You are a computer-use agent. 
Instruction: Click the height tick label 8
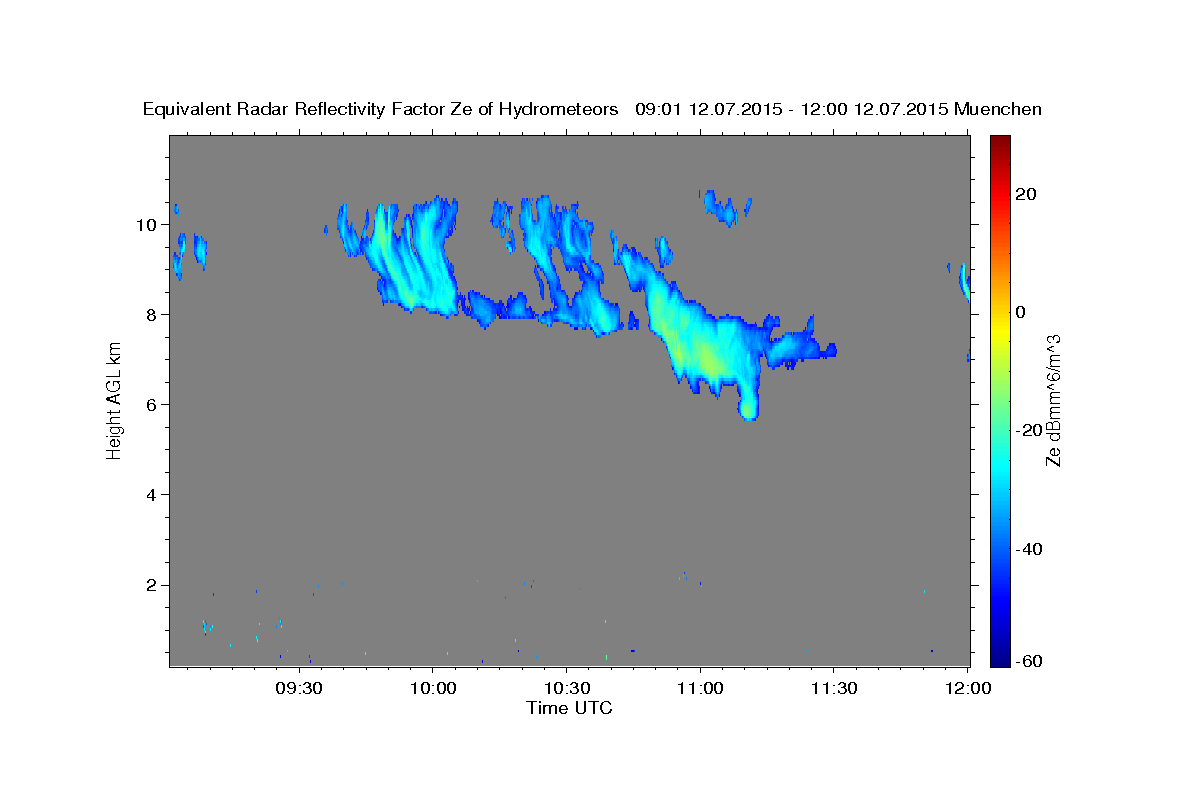152,315
